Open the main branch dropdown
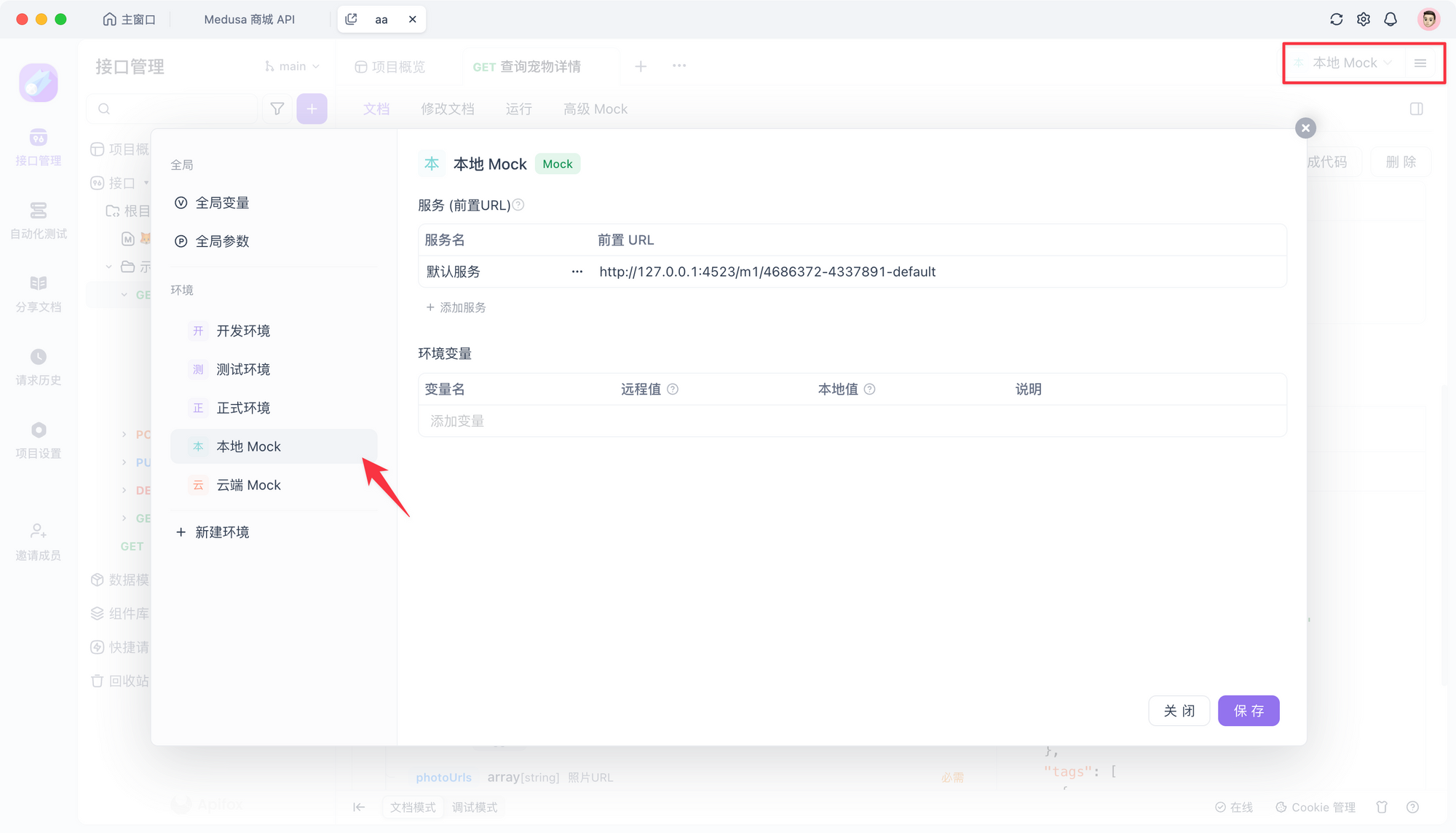The width and height of the screenshot is (1456, 833). coord(292,66)
